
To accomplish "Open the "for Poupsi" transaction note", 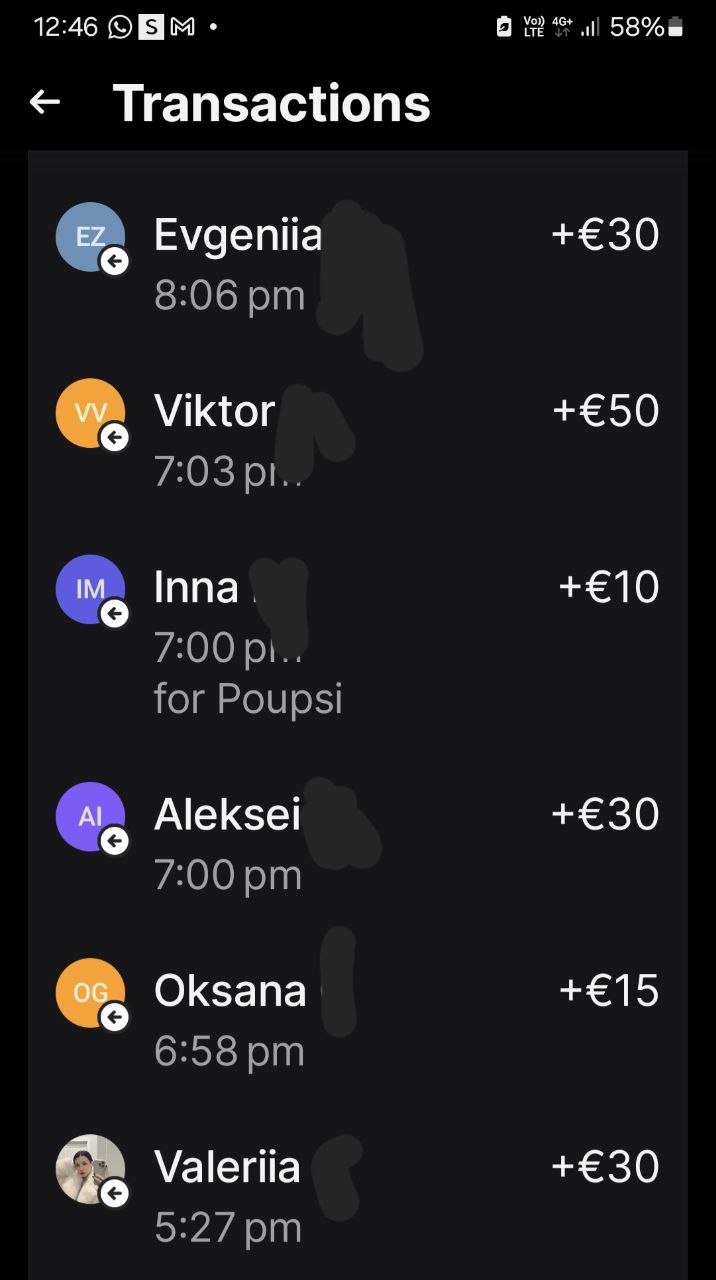I will pyautogui.click(x=248, y=699).
